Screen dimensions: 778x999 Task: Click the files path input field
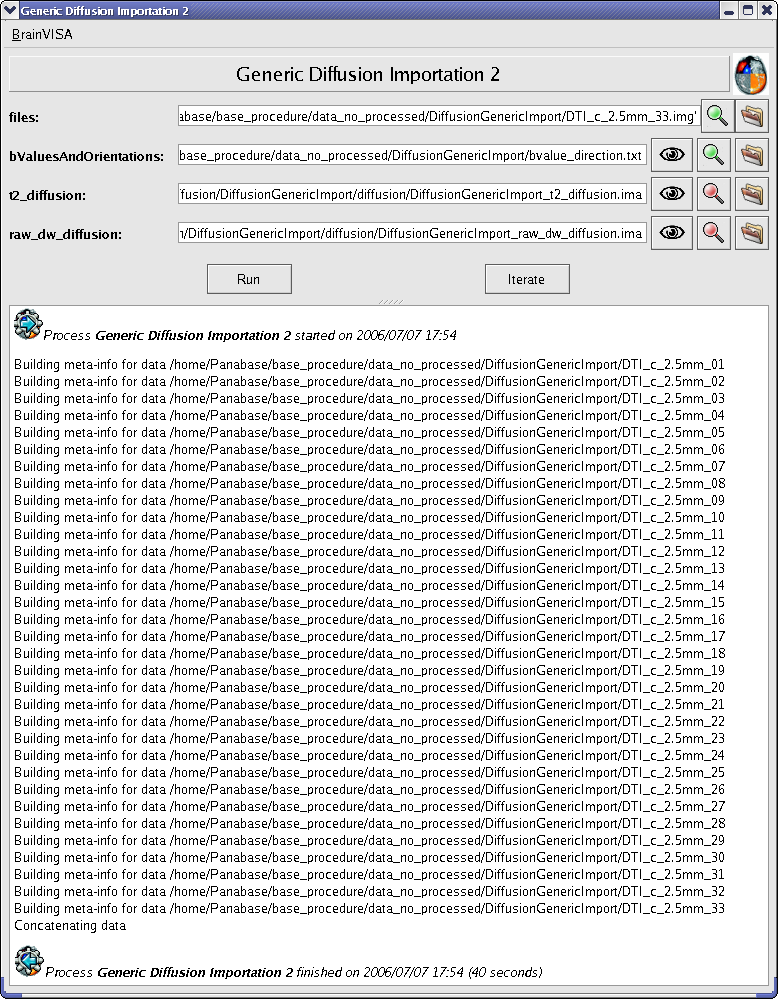[437, 116]
